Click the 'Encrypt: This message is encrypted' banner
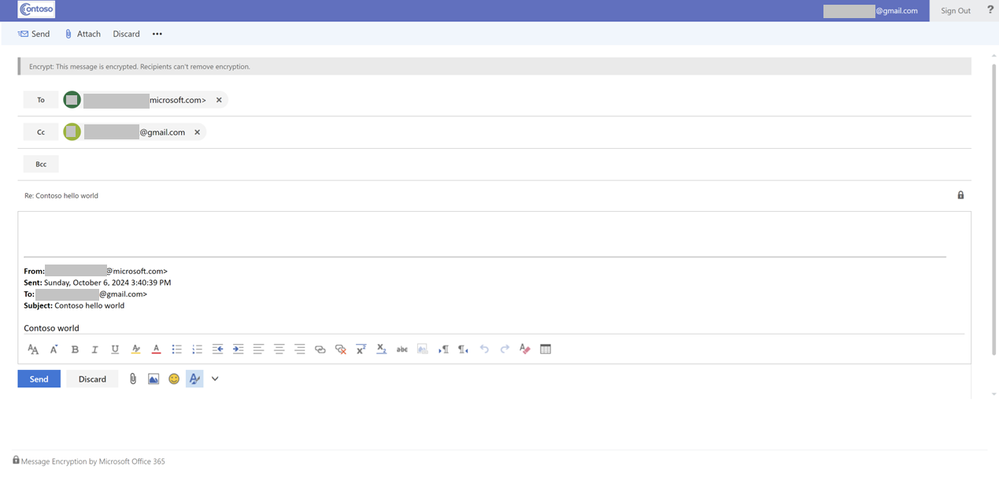The height and width of the screenshot is (481, 999). (x=494, y=66)
